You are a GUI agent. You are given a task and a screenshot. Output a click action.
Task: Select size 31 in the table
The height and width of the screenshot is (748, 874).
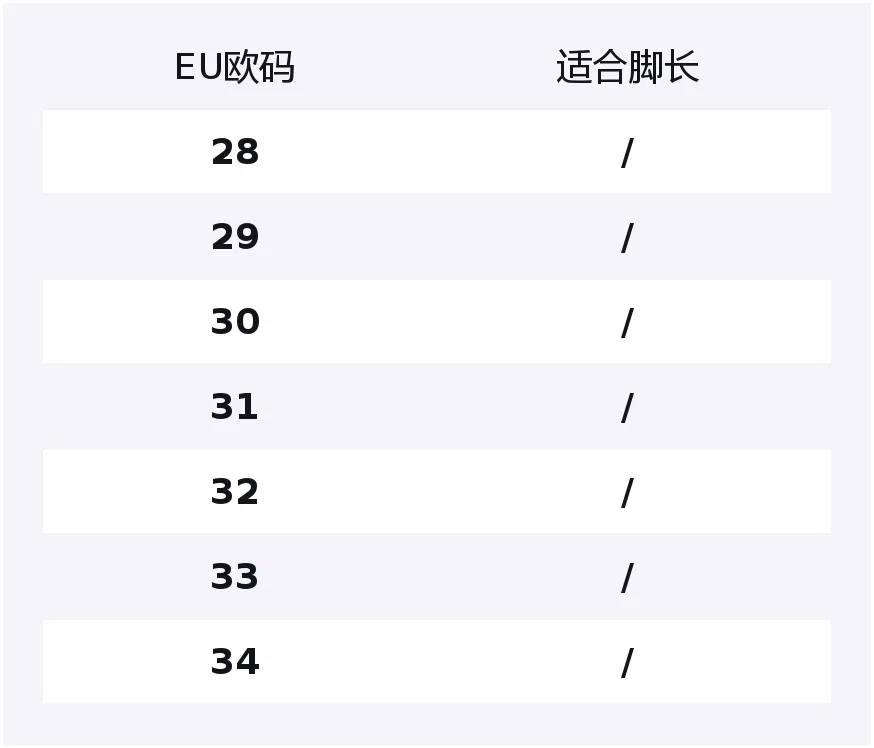[235, 406]
